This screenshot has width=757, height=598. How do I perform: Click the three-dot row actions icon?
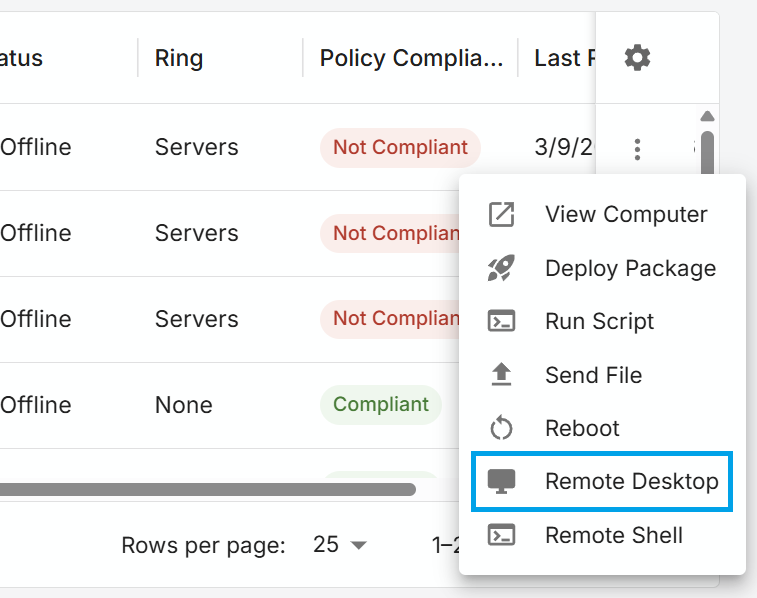(637, 149)
